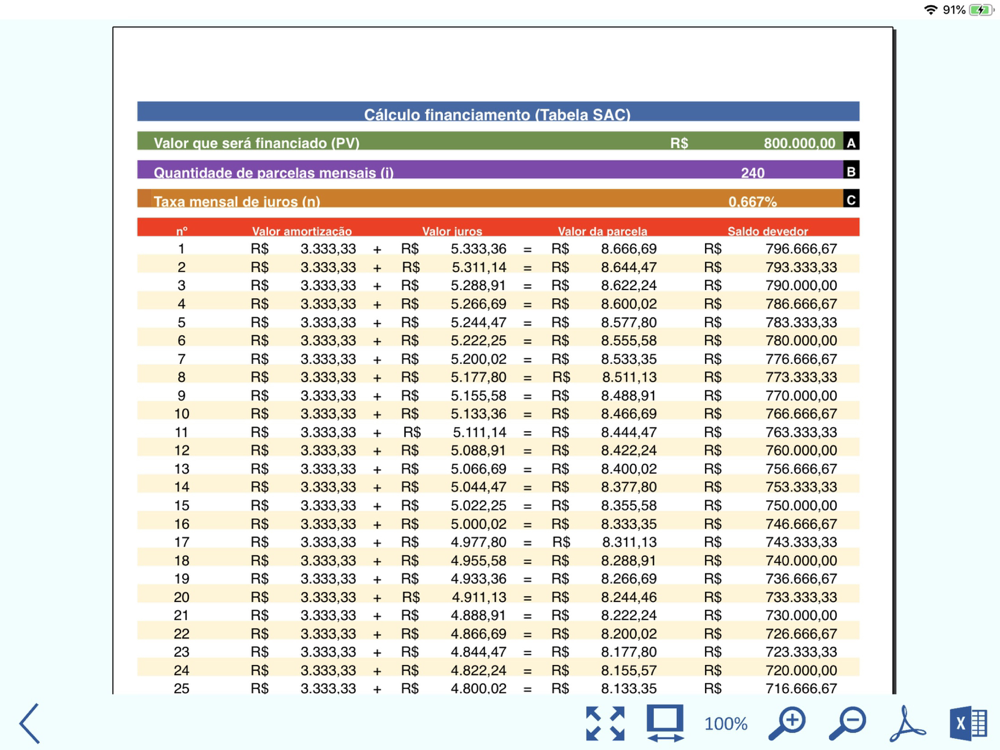The image size is (1000, 750).
Task: Tap the Taxa mensal de juros label
Action: pos(237,202)
